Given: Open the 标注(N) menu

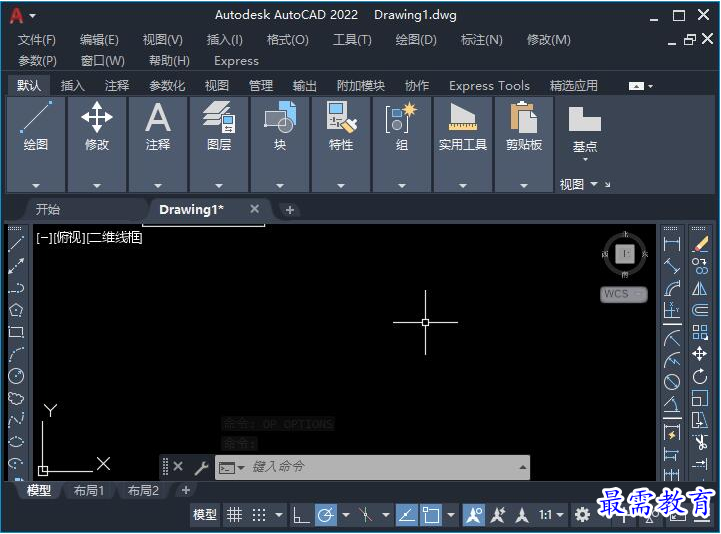Looking at the screenshot, I should (481, 40).
